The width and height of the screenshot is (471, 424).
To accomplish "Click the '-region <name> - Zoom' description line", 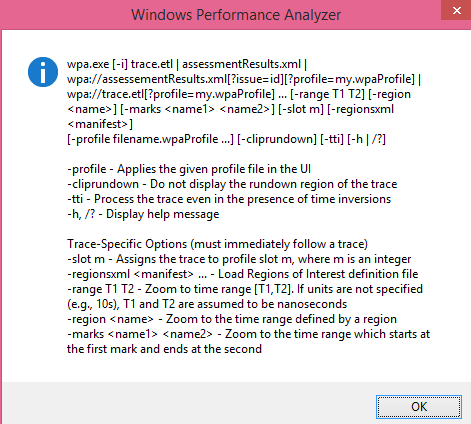I will (x=232, y=319).
